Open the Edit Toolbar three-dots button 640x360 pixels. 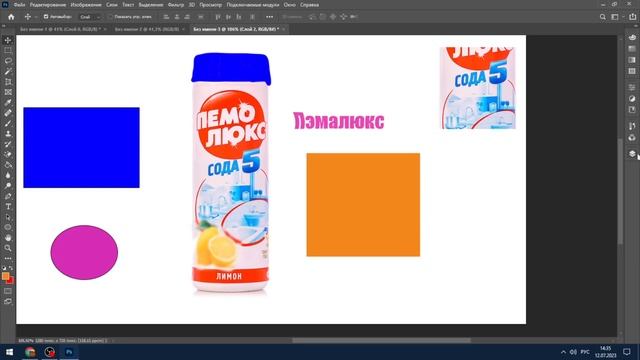(8, 258)
